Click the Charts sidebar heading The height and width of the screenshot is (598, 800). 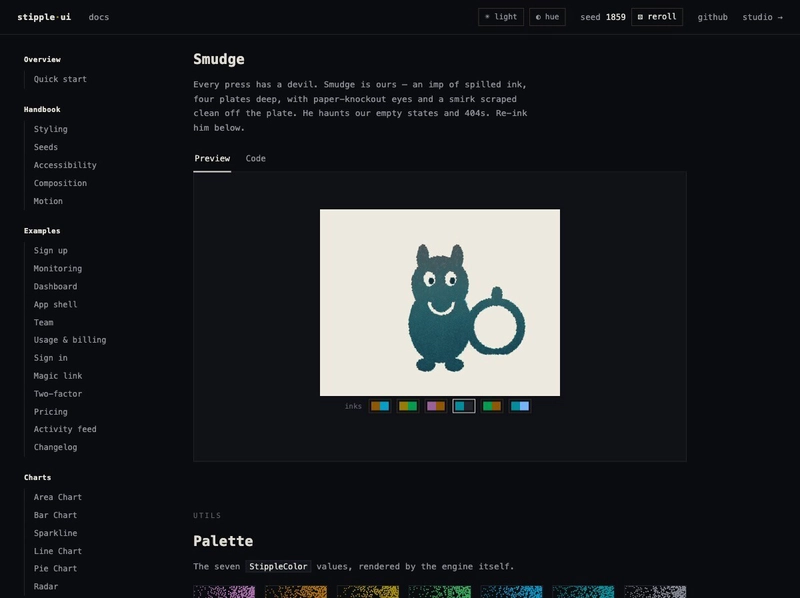[x=37, y=478]
